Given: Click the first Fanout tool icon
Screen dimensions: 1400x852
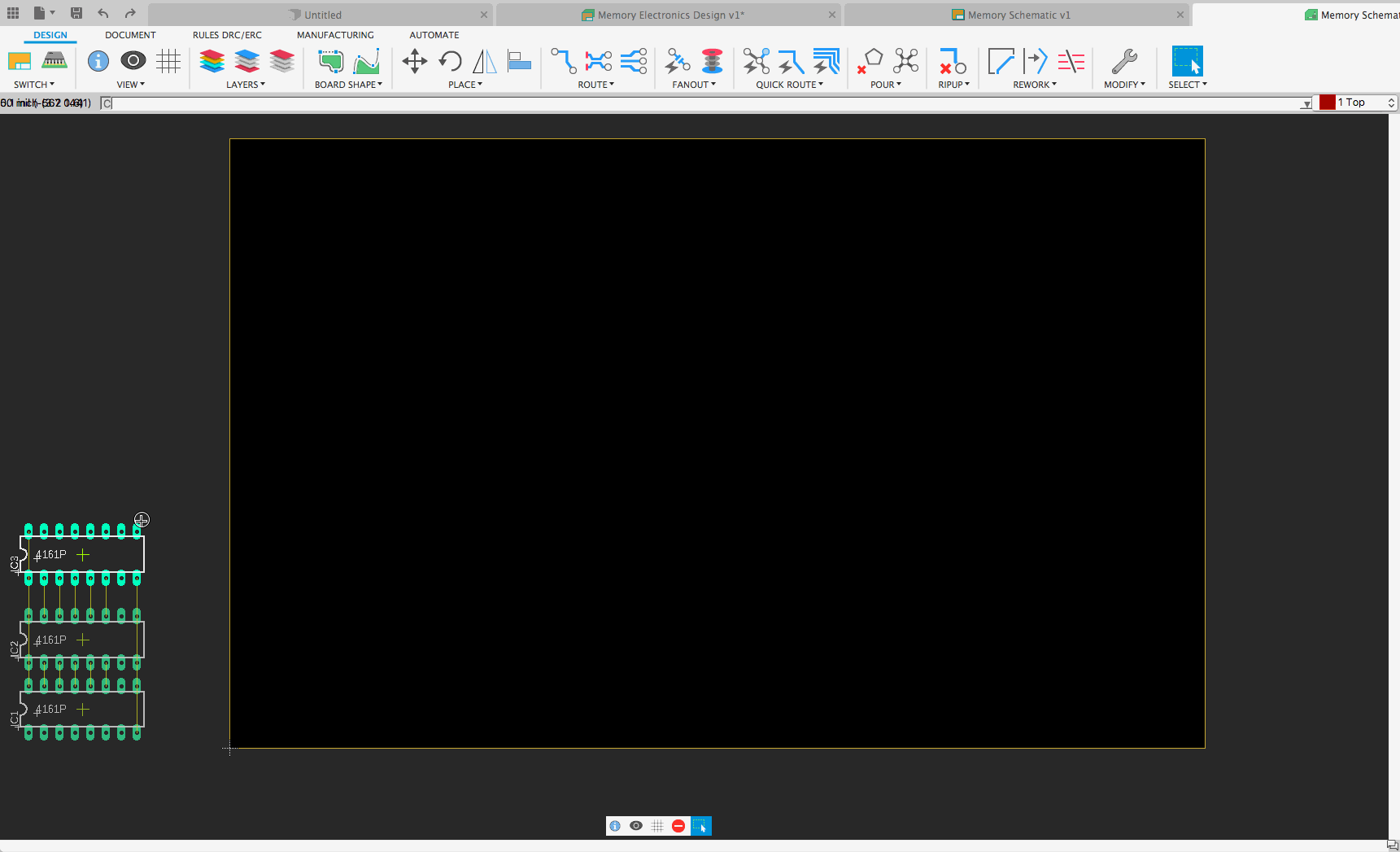Looking at the screenshot, I should pyautogui.click(x=678, y=61).
